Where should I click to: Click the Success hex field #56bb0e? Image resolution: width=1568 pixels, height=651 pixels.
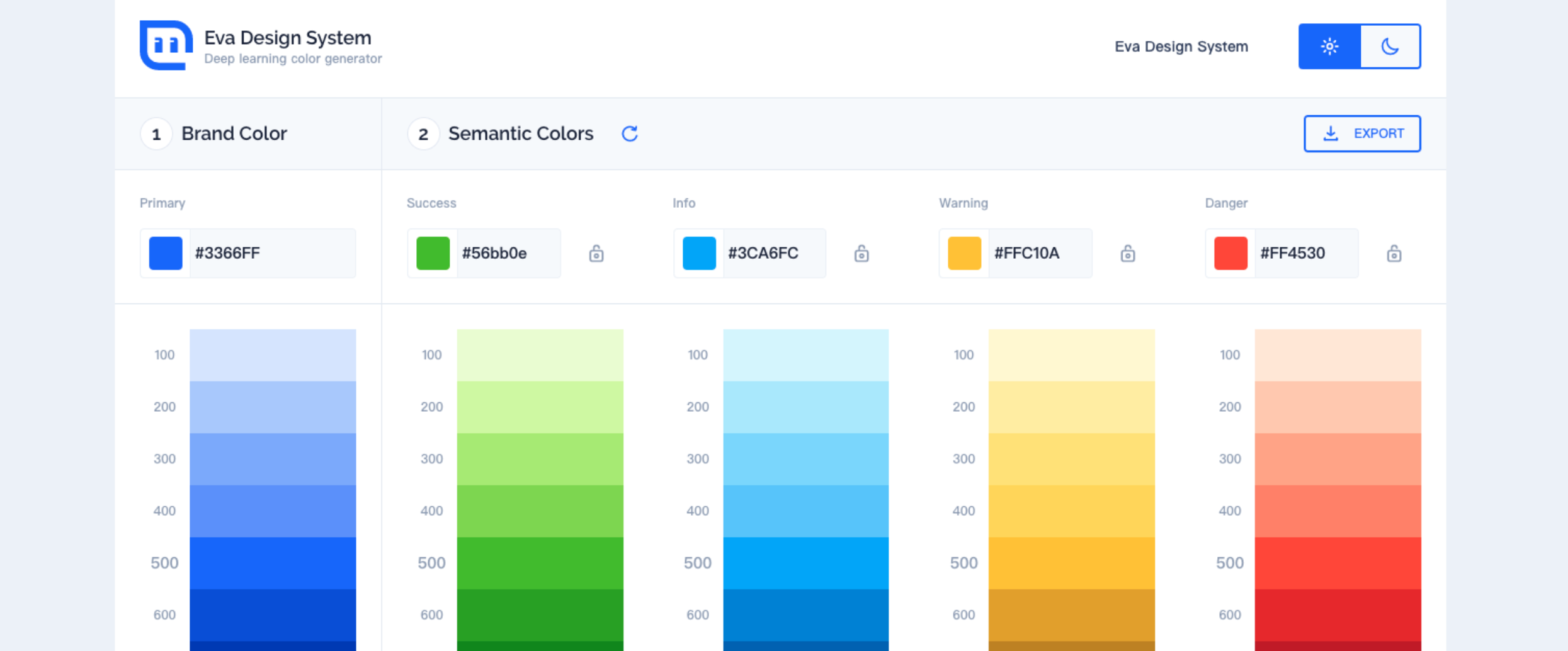(507, 253)
